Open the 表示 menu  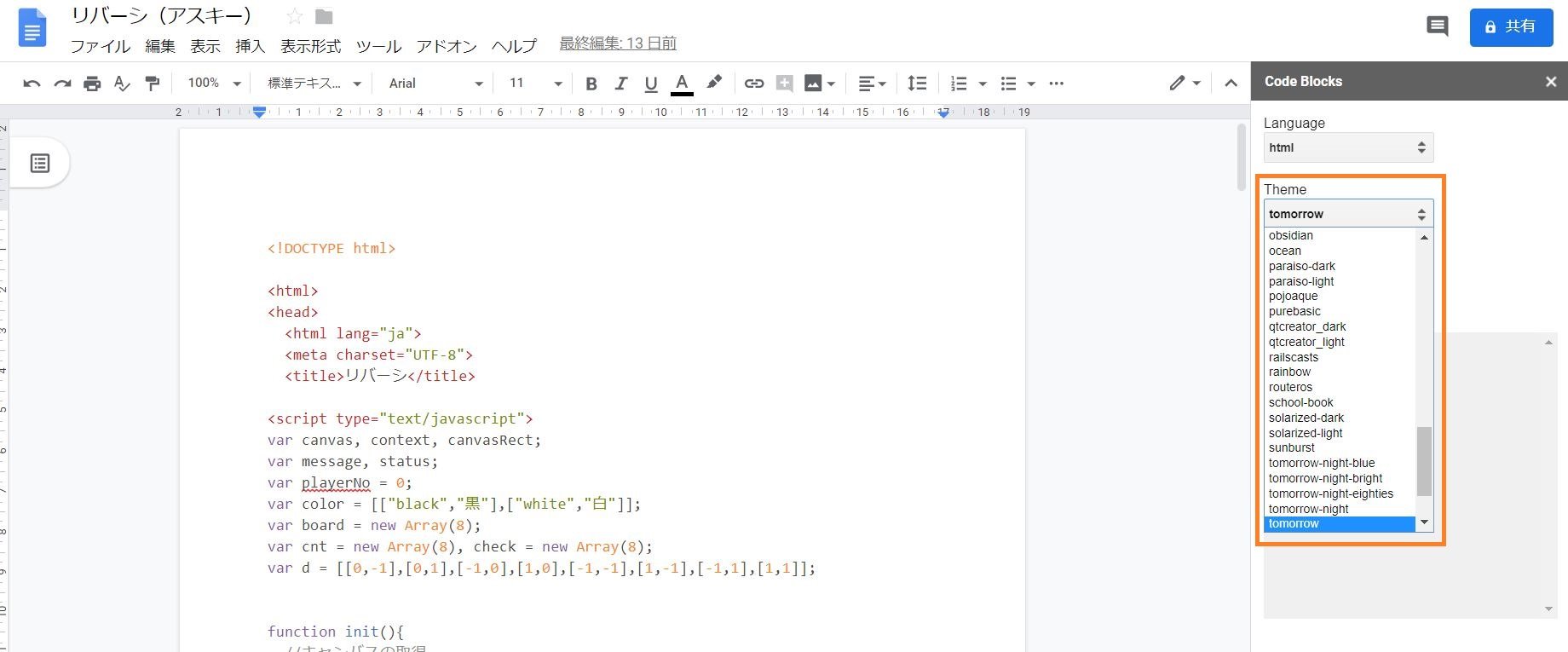tap(205, 46)
